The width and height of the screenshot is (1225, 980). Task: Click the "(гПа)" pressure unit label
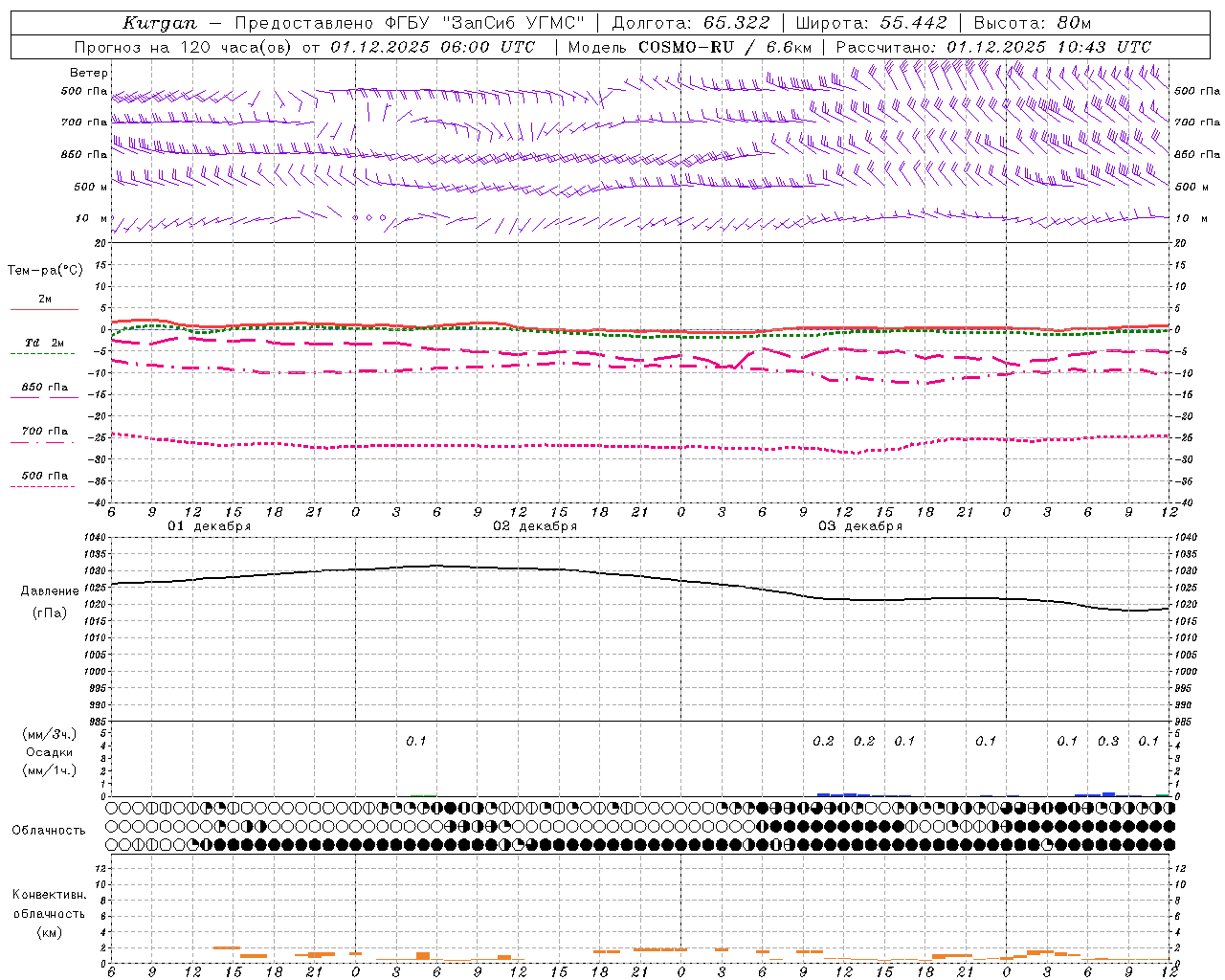pyautogui.click(x=50, y=613)
